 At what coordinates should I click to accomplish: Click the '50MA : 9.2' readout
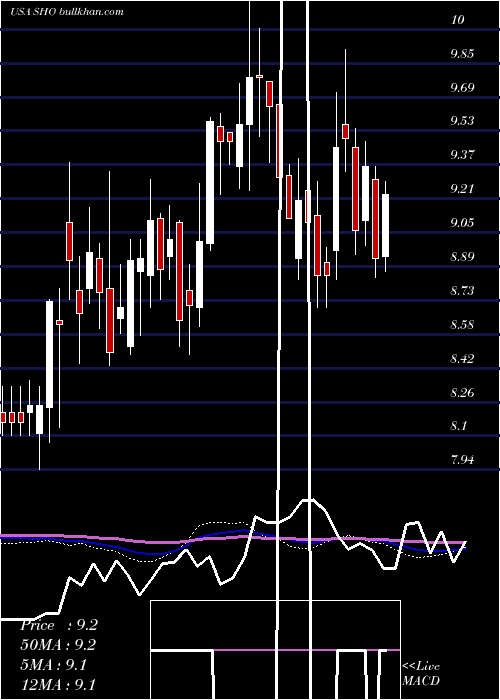coord(58,645)
